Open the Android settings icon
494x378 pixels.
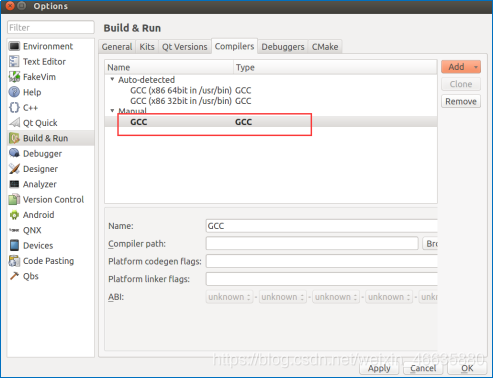point(14,215)
